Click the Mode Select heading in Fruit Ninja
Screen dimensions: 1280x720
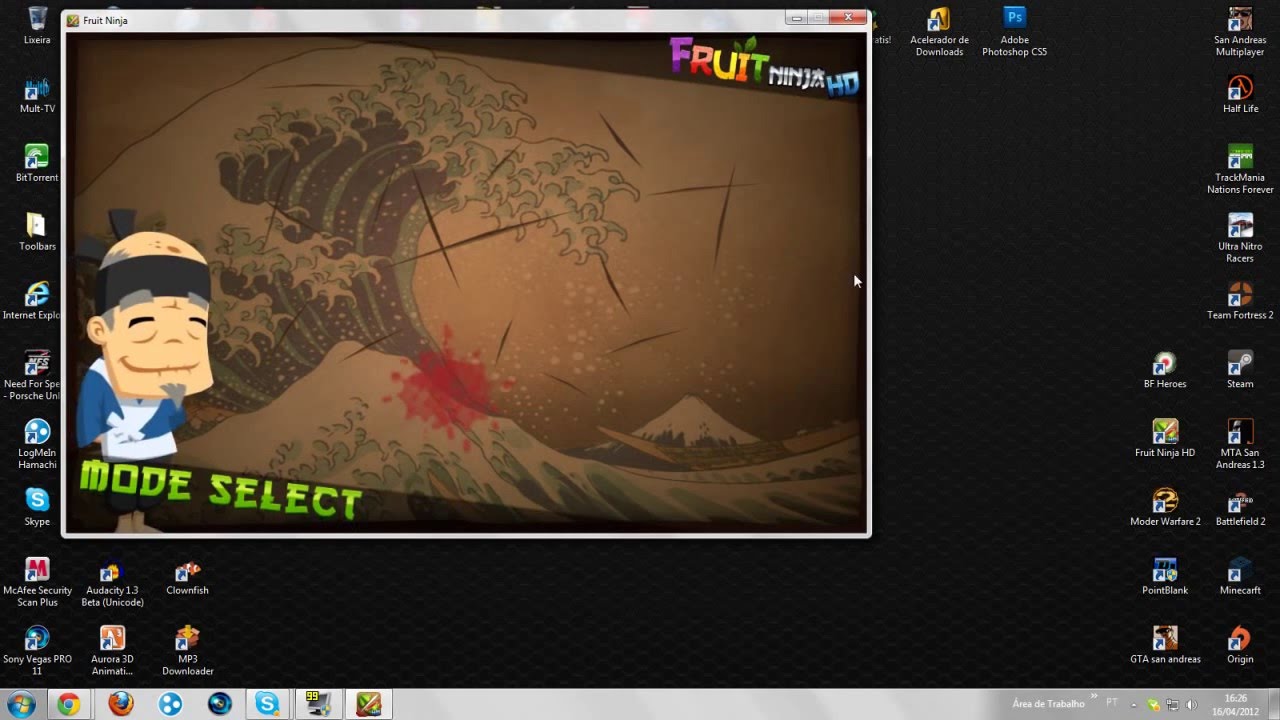point(220,488)
